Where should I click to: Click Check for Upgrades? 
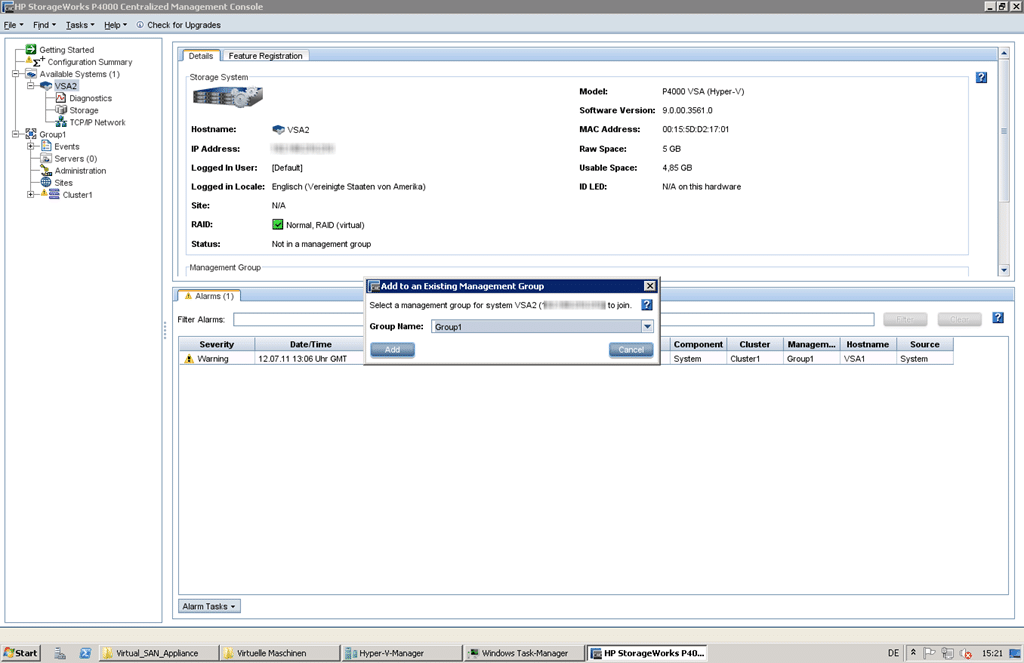[x=178, y=25]
